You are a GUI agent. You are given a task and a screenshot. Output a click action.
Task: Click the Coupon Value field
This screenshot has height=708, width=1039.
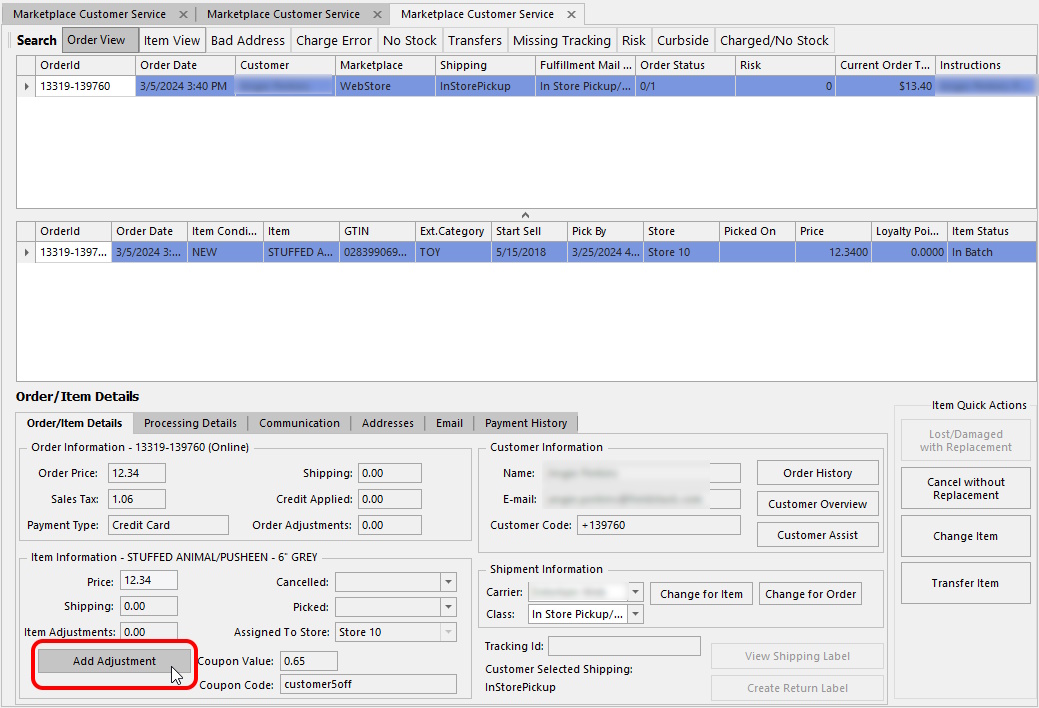coord(309,661)
